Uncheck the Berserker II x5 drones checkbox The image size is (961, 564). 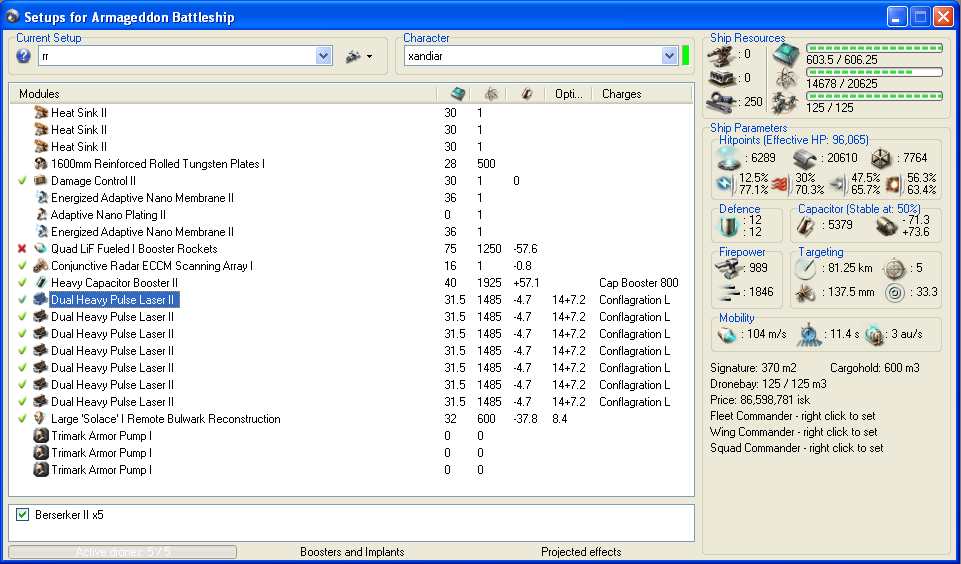click(x=23, y=515)
